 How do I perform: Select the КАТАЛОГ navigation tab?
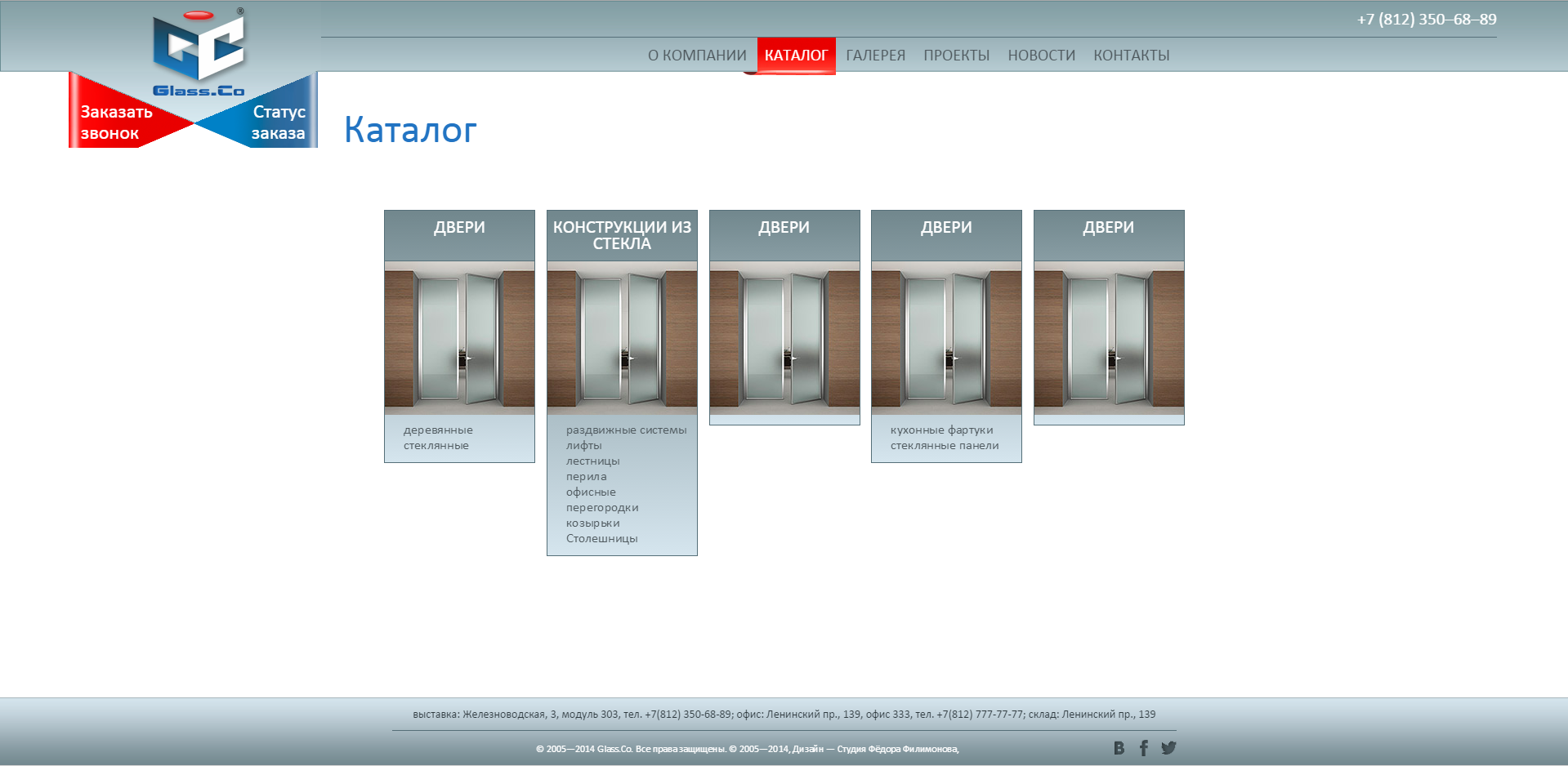(797, 56)
